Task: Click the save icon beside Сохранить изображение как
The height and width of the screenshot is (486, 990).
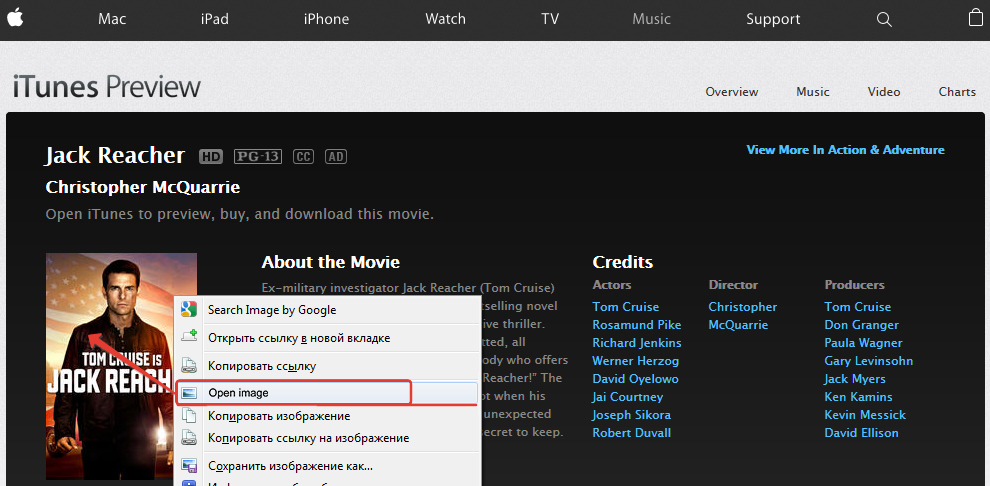Action: pos(189,466)
